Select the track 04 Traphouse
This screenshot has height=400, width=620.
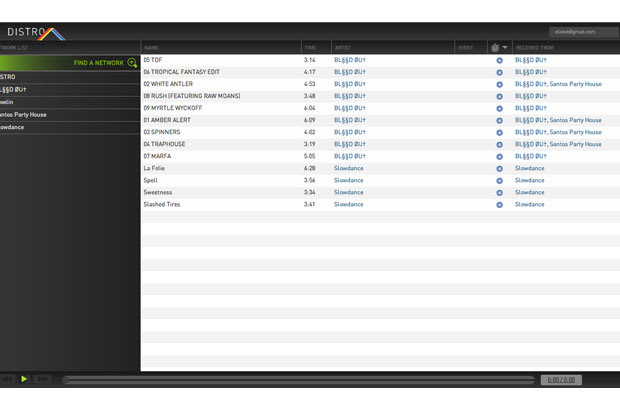click(164, 144)
